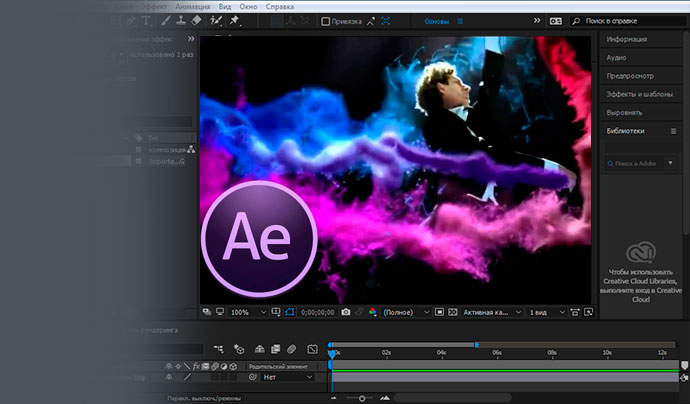Open the Libraries search dropdown arrow
This screenshot has width=690, height=404.
(x=670, y=163)
